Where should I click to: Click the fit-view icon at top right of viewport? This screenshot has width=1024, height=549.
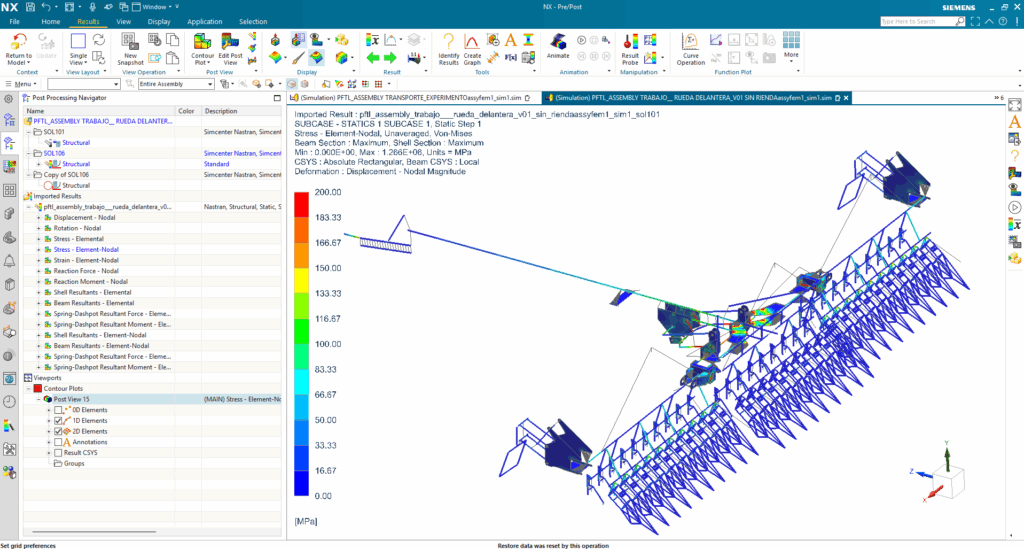1014,105
